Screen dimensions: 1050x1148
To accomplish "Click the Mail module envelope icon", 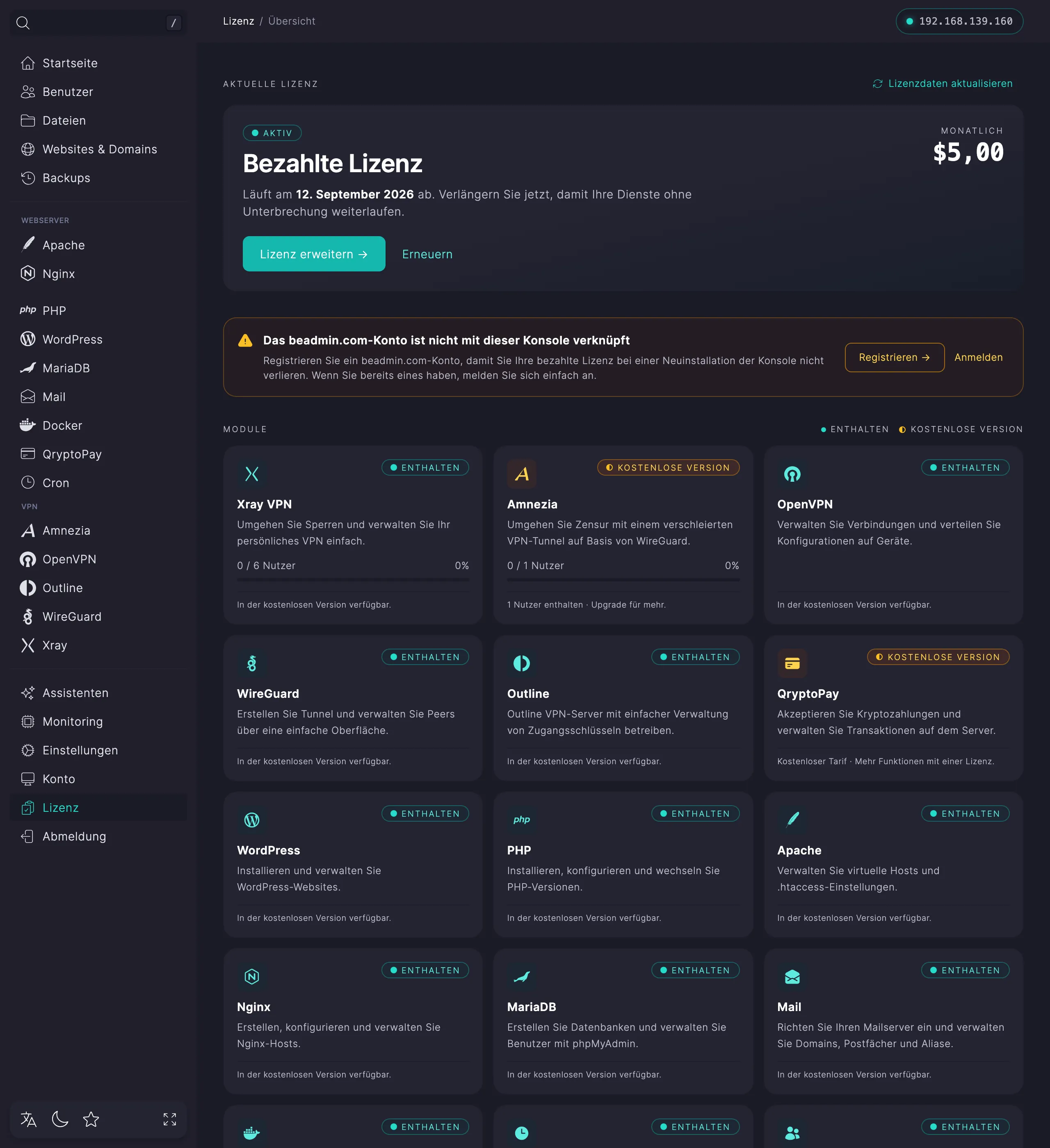I will 792,977.
